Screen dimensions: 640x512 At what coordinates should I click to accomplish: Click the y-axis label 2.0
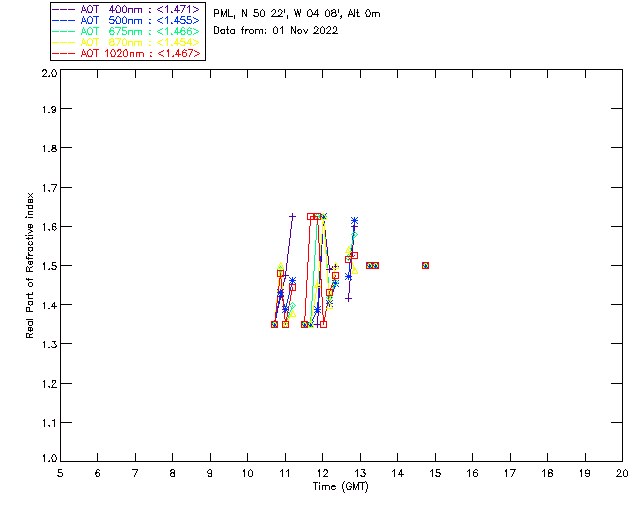[49, 73]
